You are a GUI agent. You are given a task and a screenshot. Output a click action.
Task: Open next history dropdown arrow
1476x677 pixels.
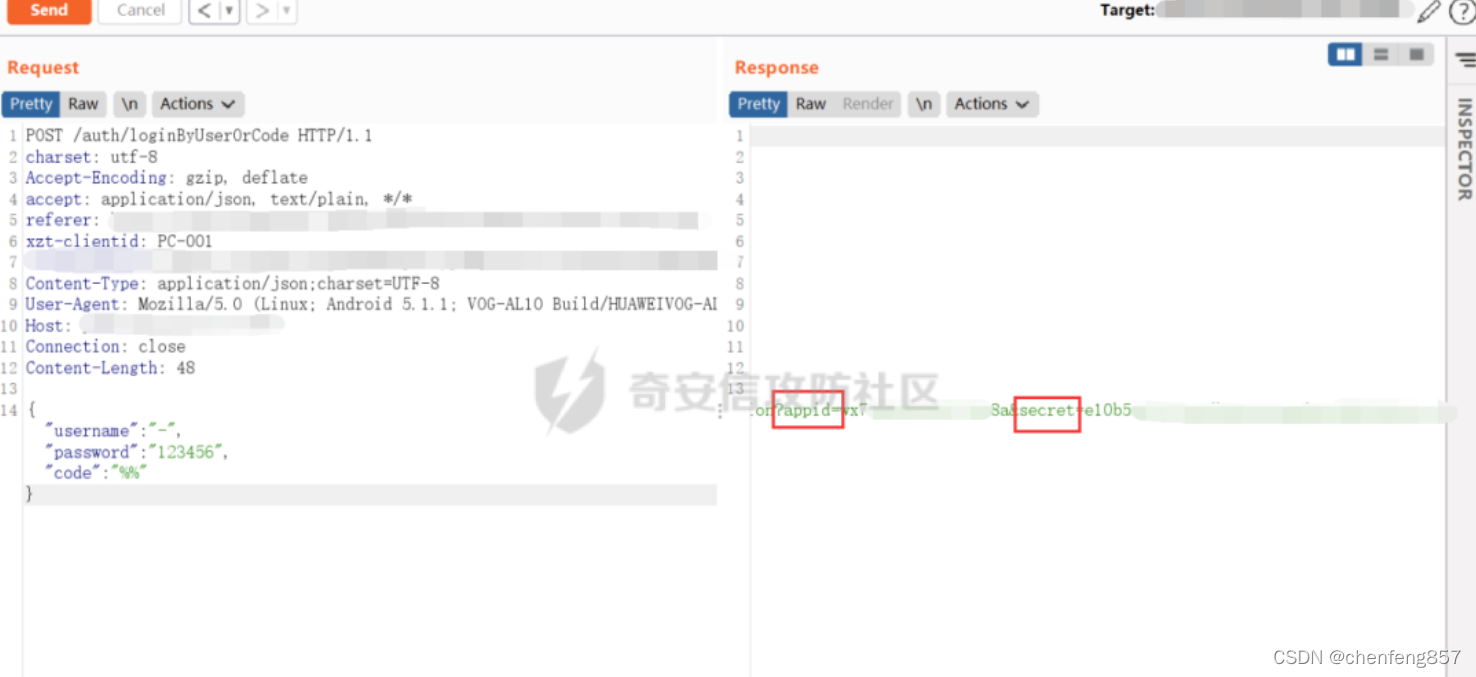click(287, 11)
